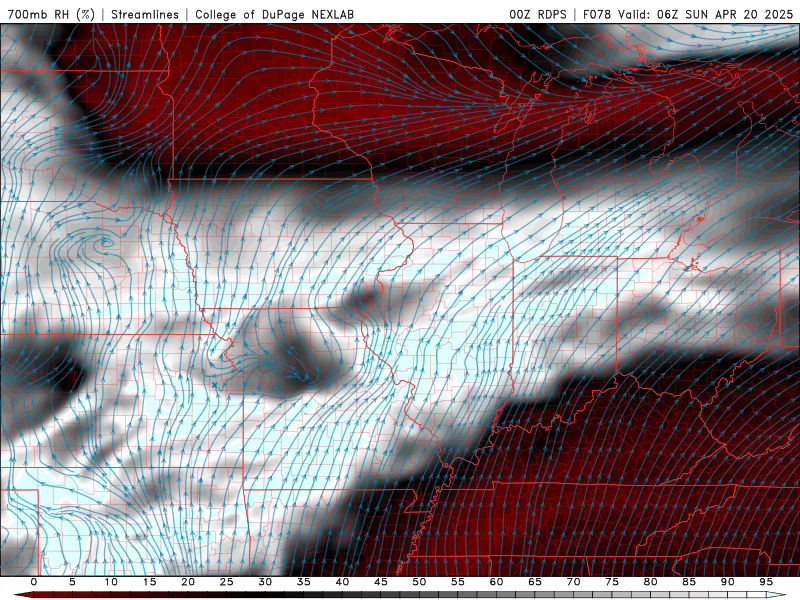
Task: Click the "Streamlines" header label
Action: click(x=145, y=14)
